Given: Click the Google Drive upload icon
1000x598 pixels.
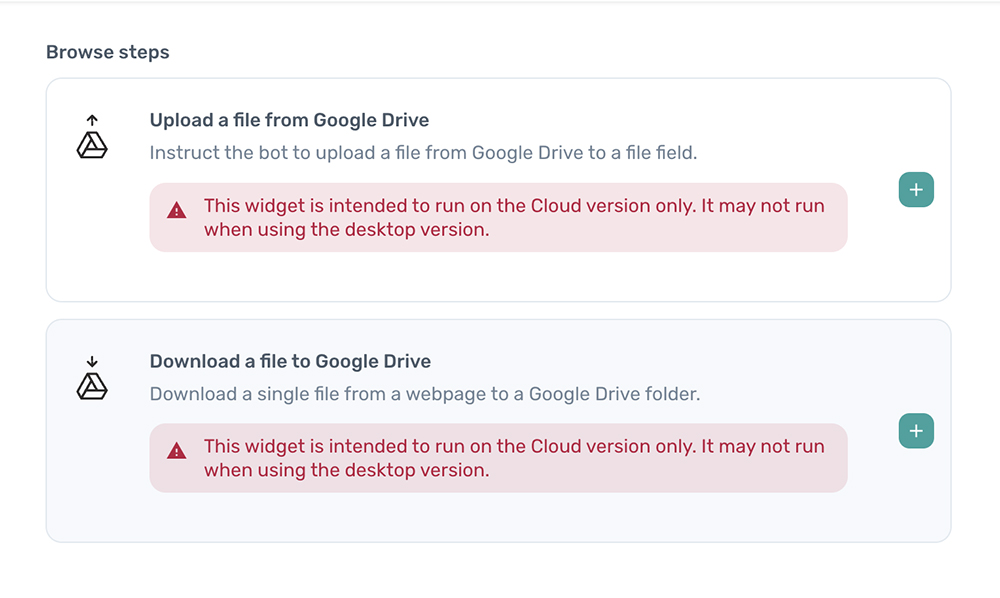Looking at the screenshot, I should pyautogui.click(x=91, y=136).
